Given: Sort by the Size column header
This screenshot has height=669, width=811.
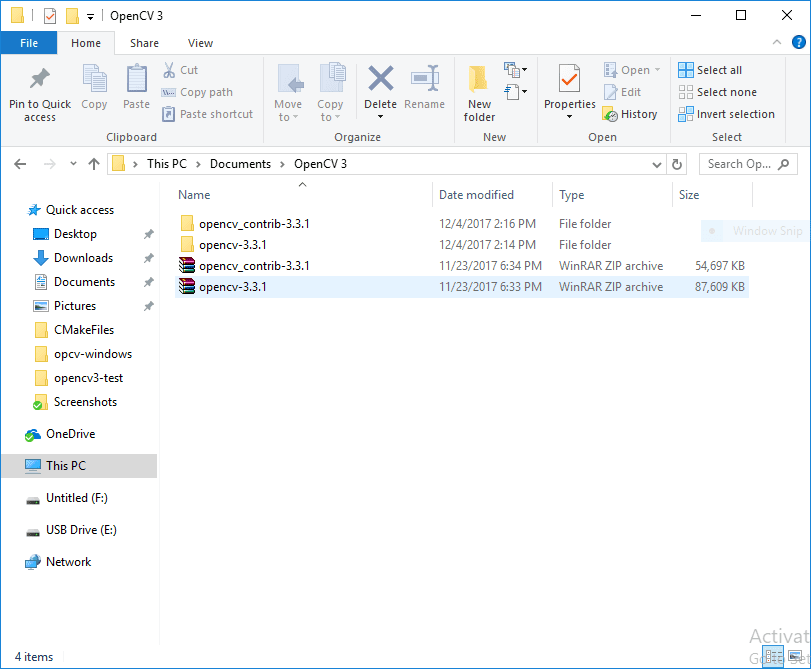Looking at the screenshot, I should pos(713,195).
